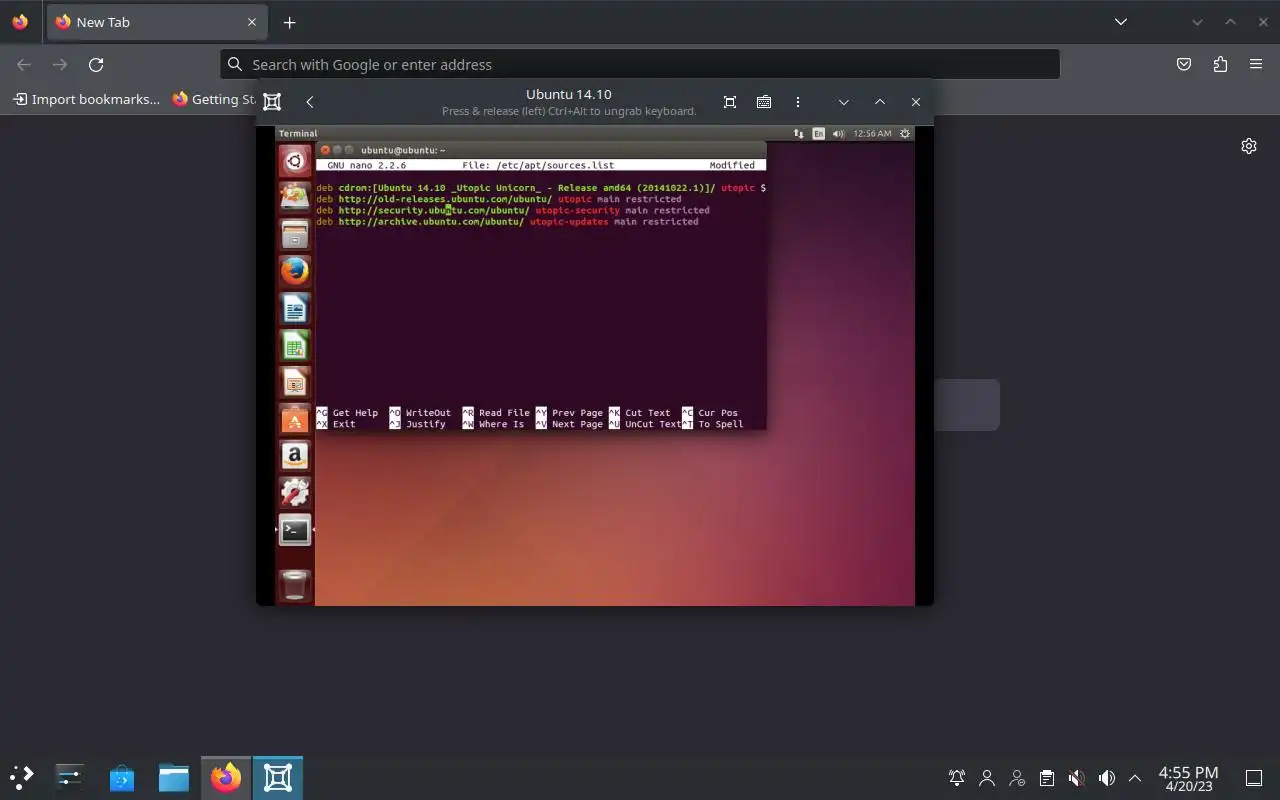Click the Where Is shortcut label in nano
The width and height of the screenshot is (1280, 800).
pyautogui.click(x=501, y=424)
